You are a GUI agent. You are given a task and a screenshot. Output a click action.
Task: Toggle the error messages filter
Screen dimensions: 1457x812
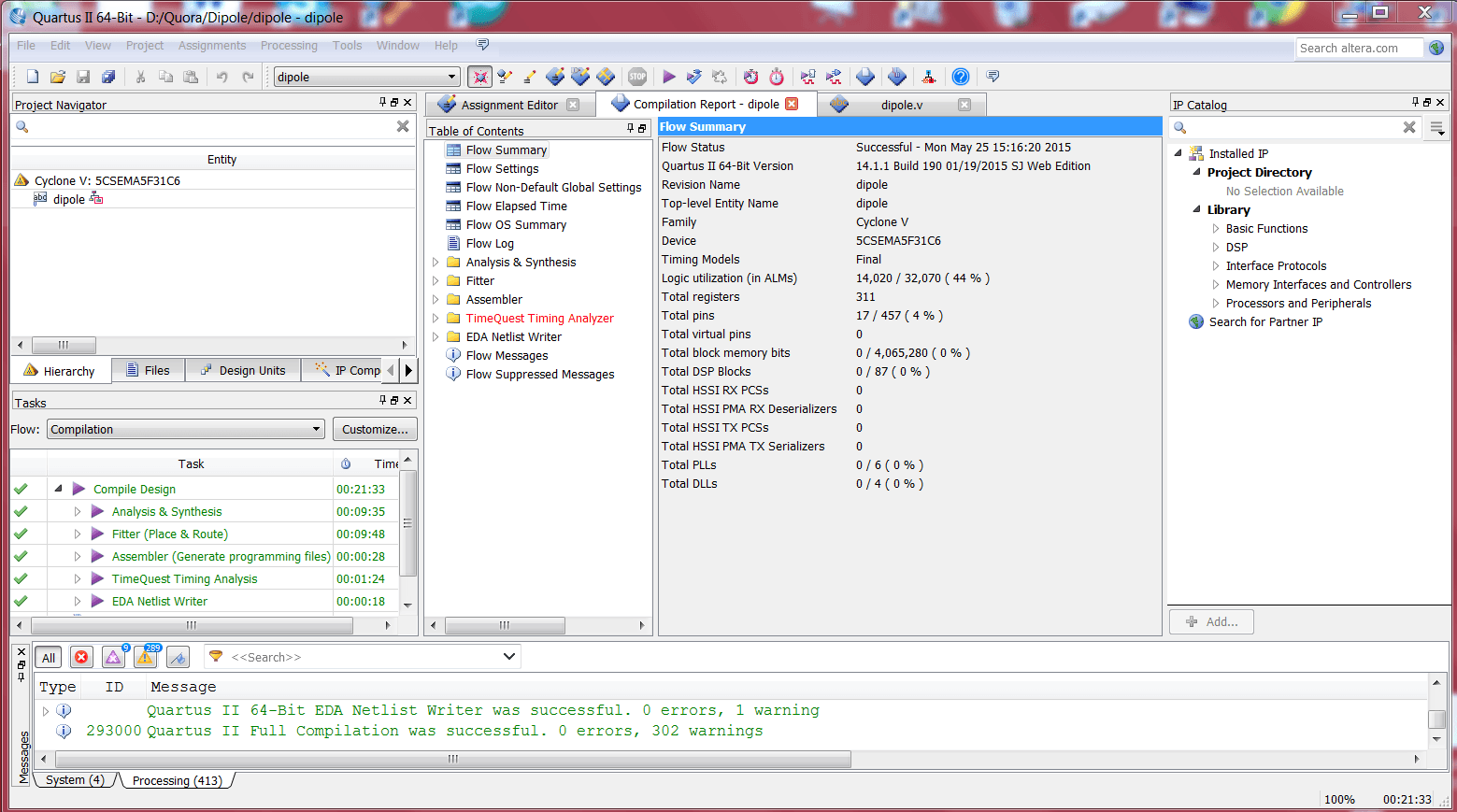point(81,658)
